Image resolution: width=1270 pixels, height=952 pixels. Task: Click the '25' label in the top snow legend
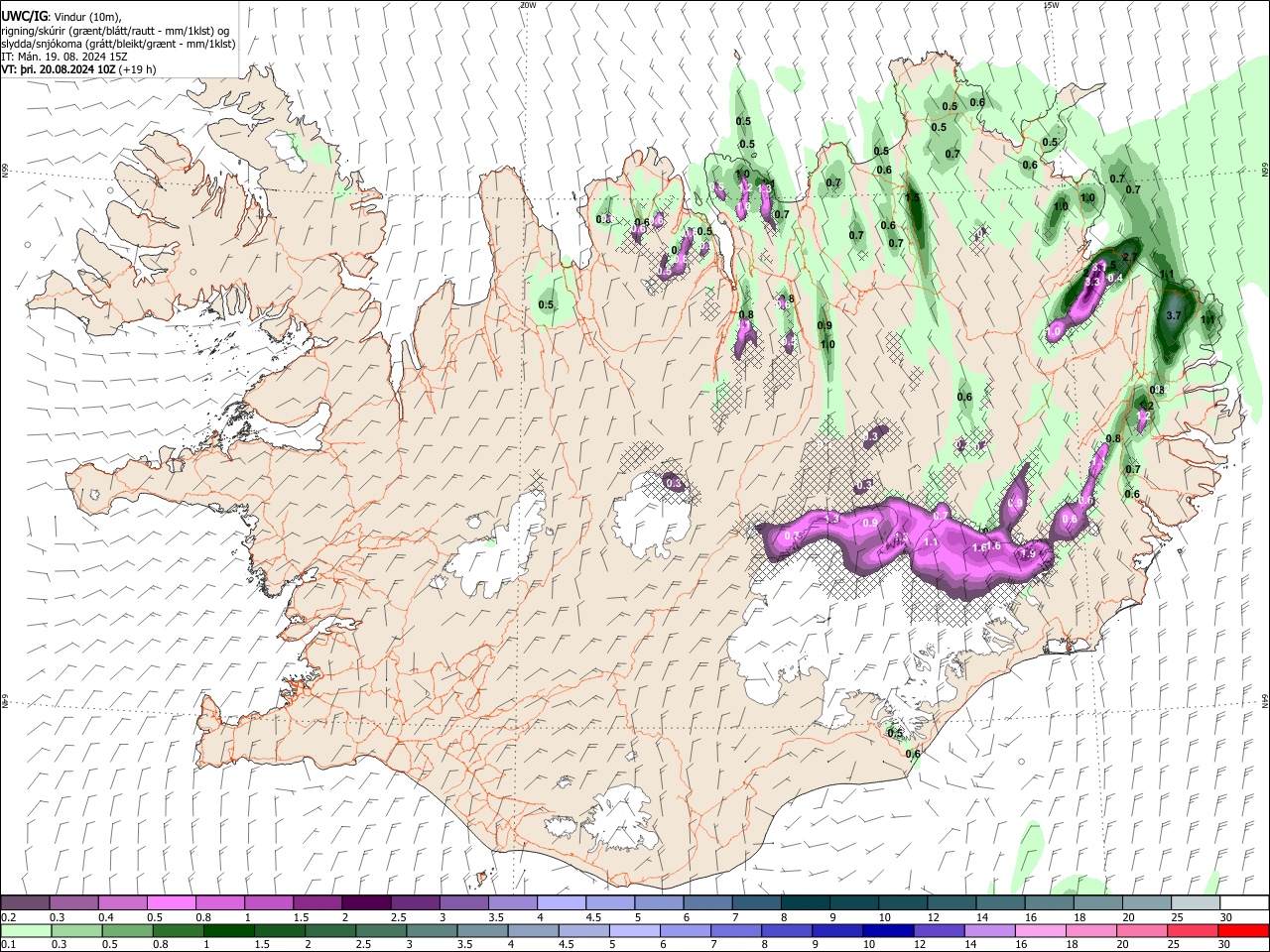pos(1177,917)
